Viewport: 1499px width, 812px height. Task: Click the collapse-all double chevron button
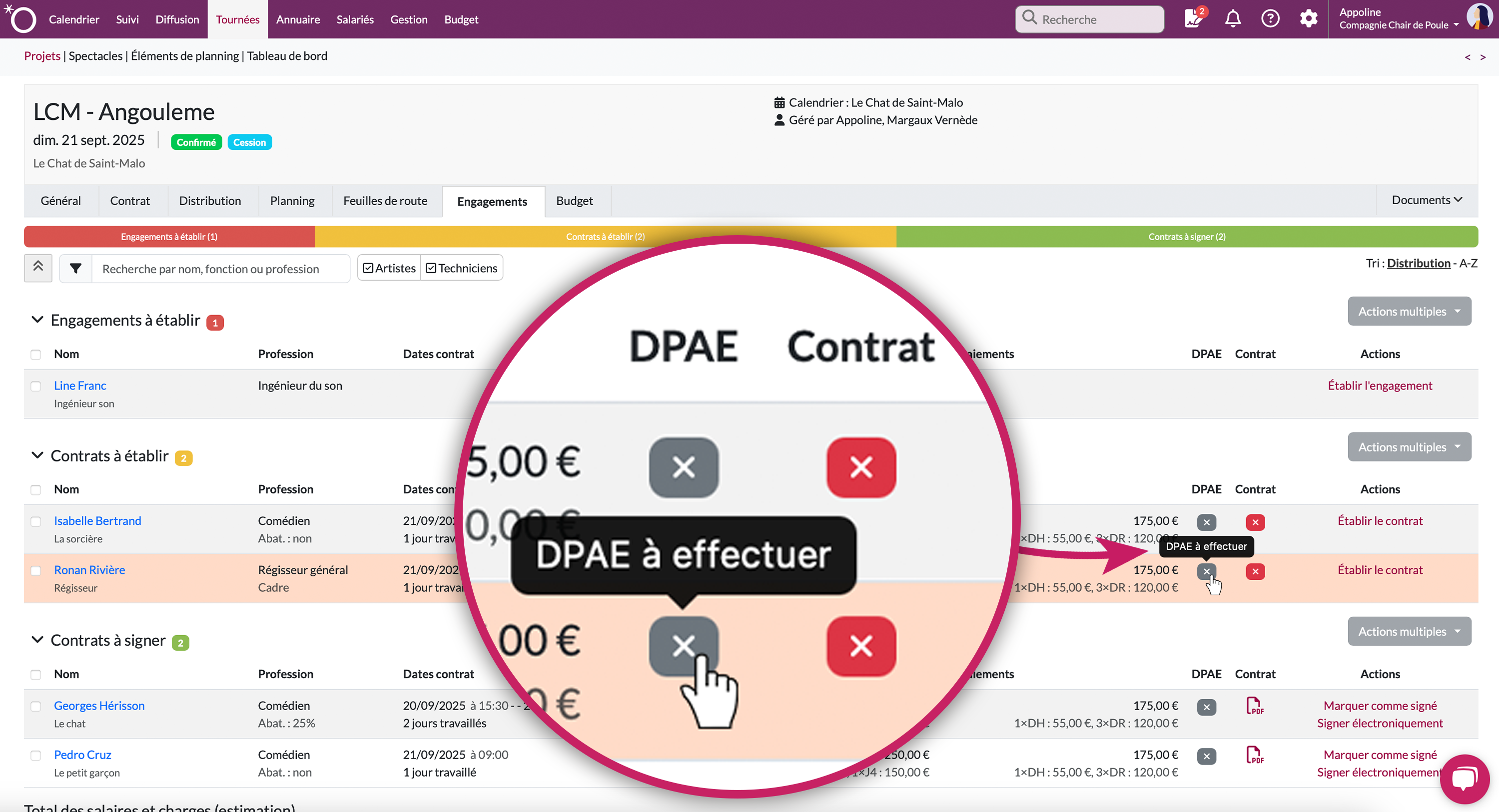point(38,268)
